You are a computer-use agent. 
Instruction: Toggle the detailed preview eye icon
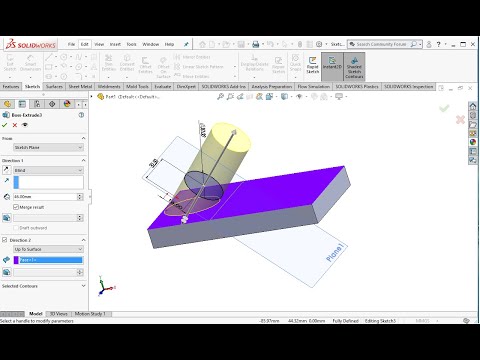25,125
